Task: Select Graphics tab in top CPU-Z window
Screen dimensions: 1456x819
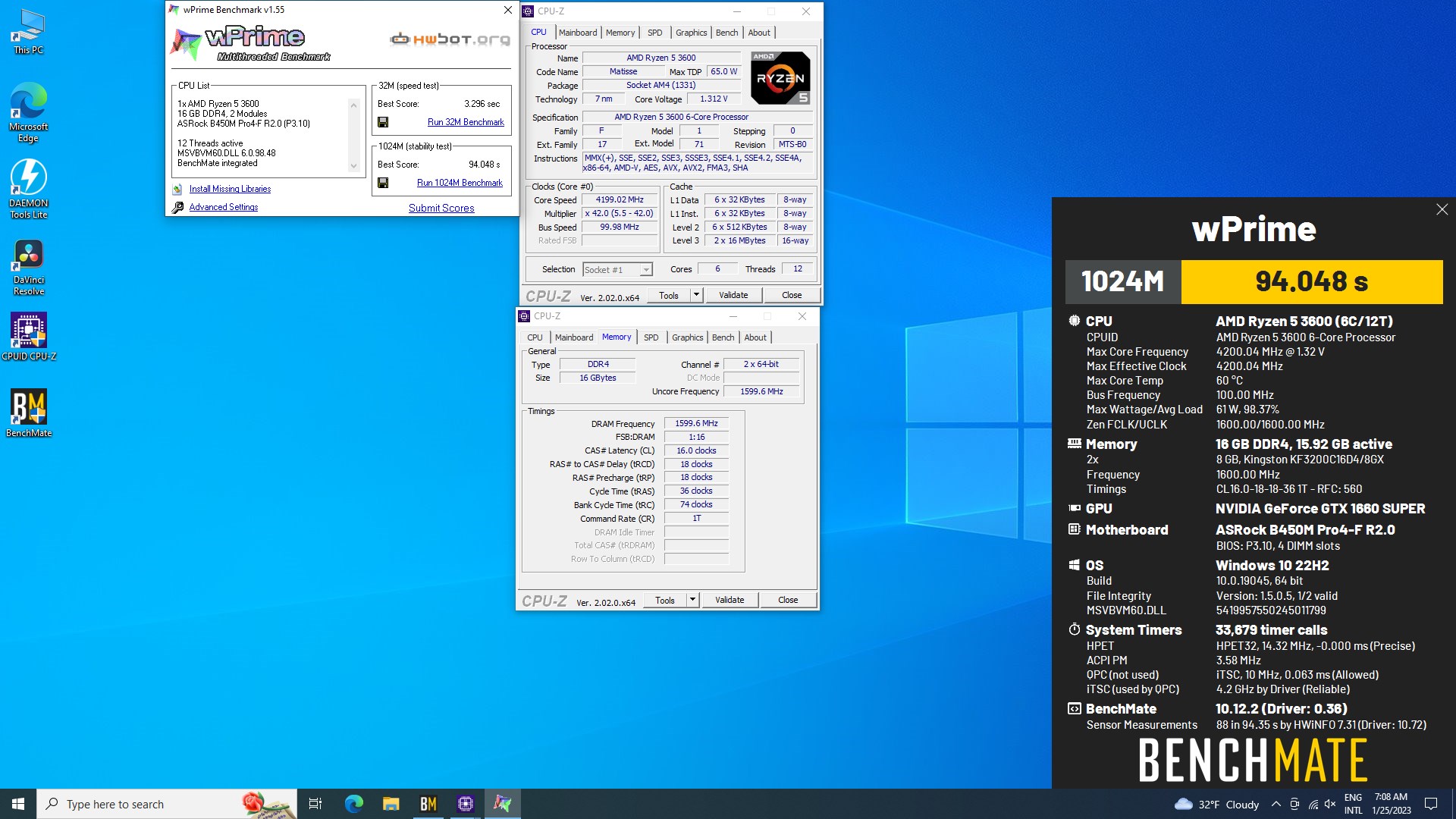Action: (x=691, y=33)
